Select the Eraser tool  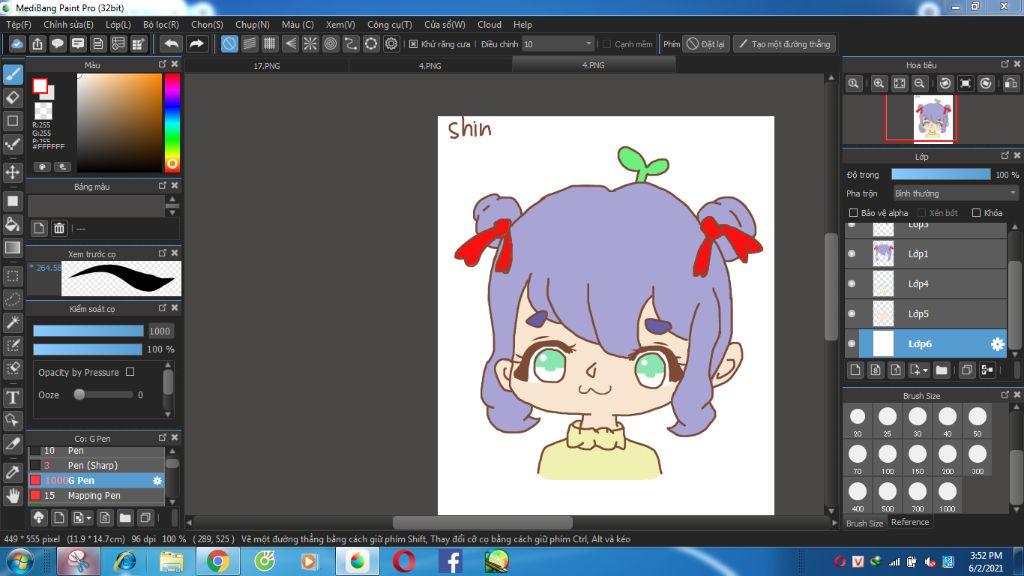12,98
